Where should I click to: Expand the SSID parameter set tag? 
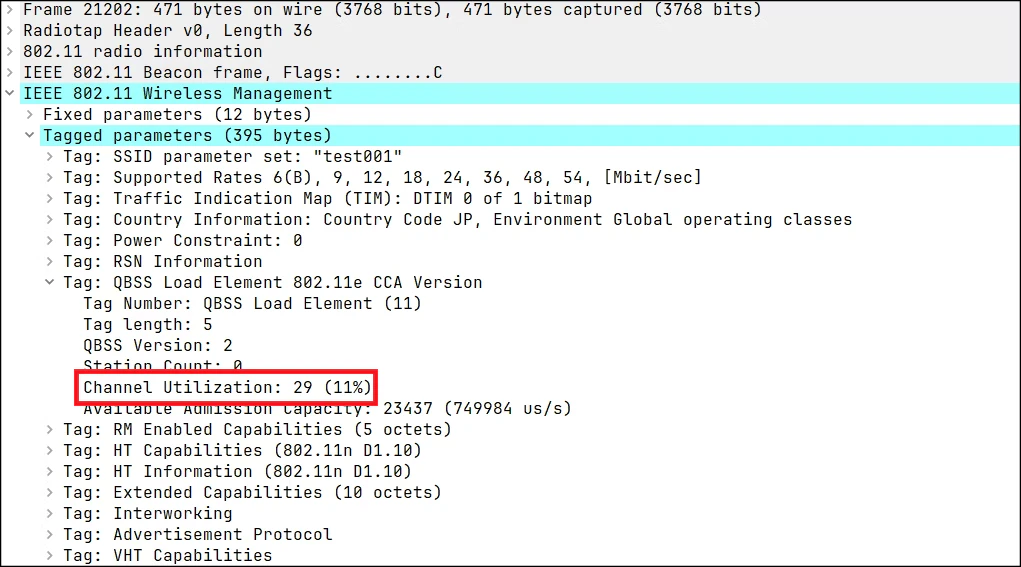pyautogui.click(x=49, y=156)
